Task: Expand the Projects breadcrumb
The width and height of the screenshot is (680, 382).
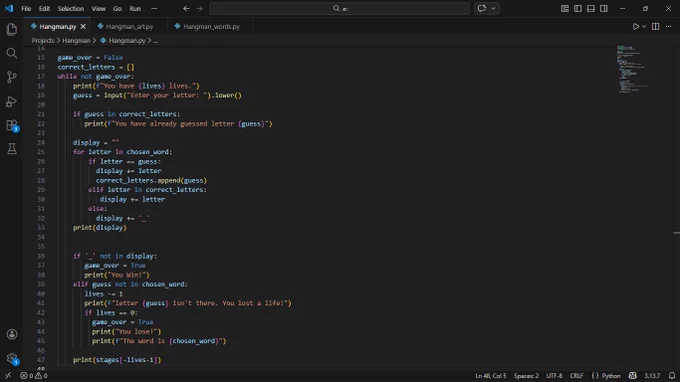Action: click(x=42, y=40)
